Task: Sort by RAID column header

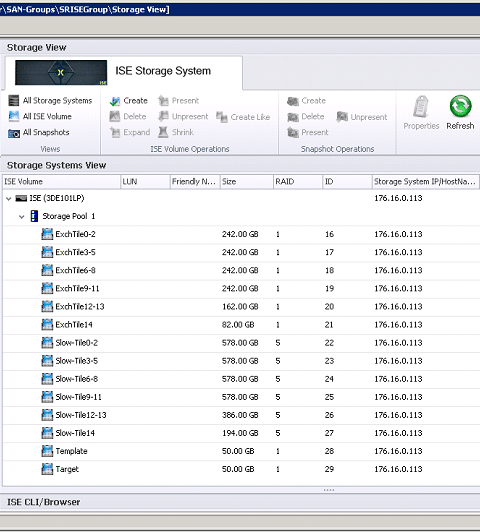Action: point(298,182)
